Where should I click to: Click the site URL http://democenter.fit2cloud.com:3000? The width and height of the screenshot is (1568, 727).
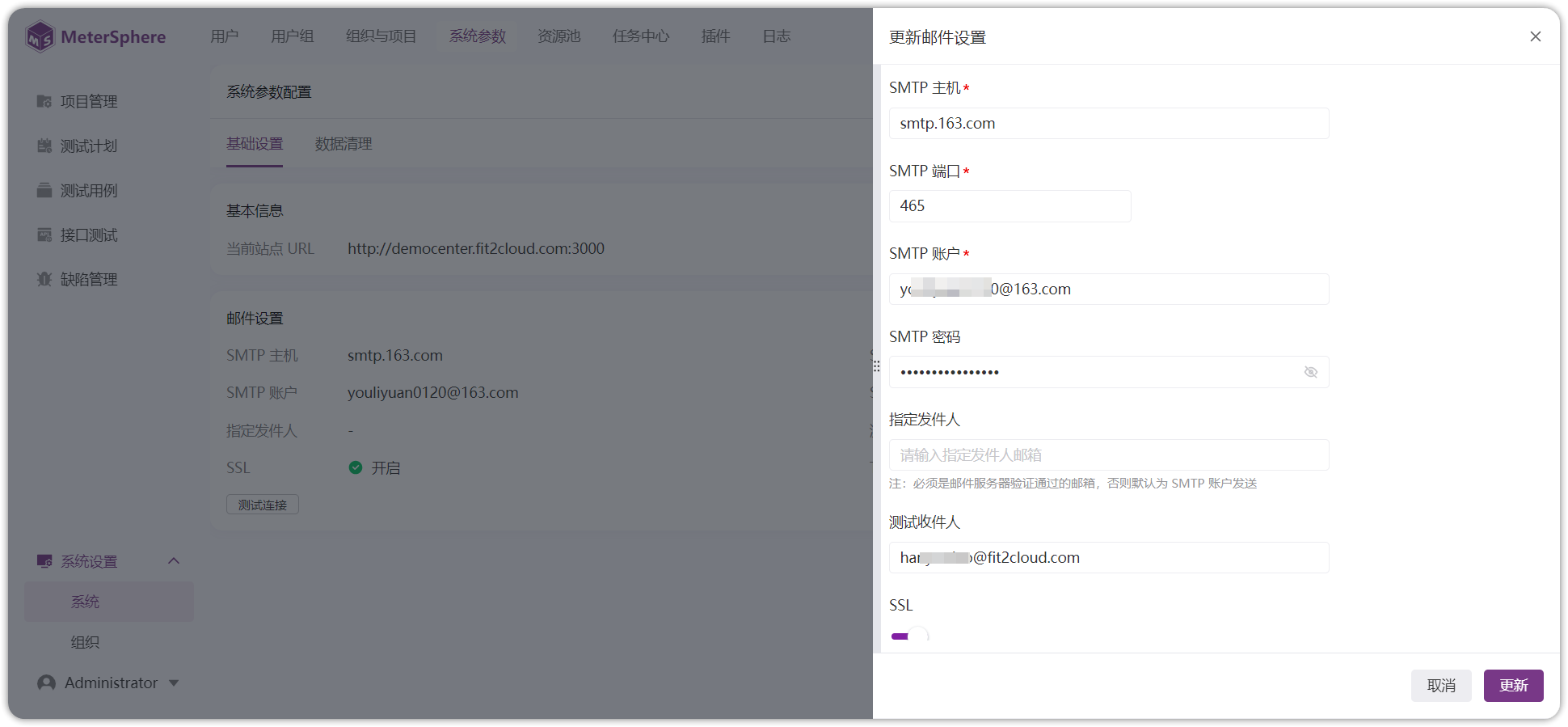(476, 249)
